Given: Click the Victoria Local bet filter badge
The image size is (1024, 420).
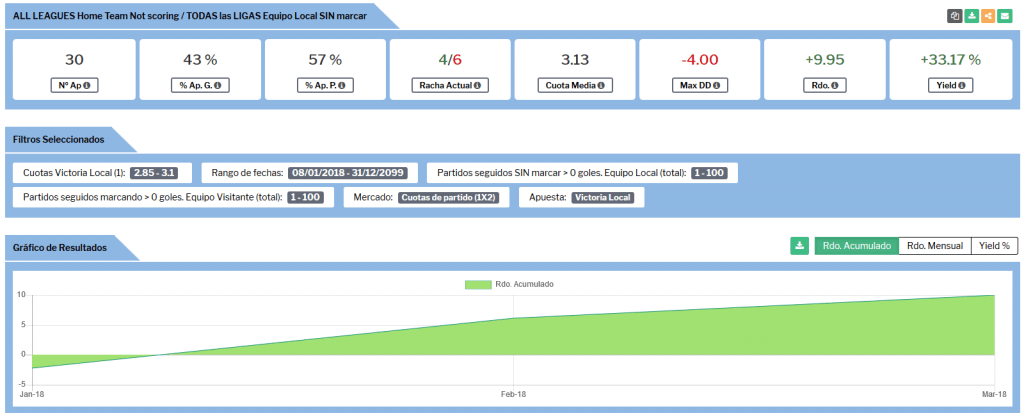Looking at the screenshot, I should point(604,198).
